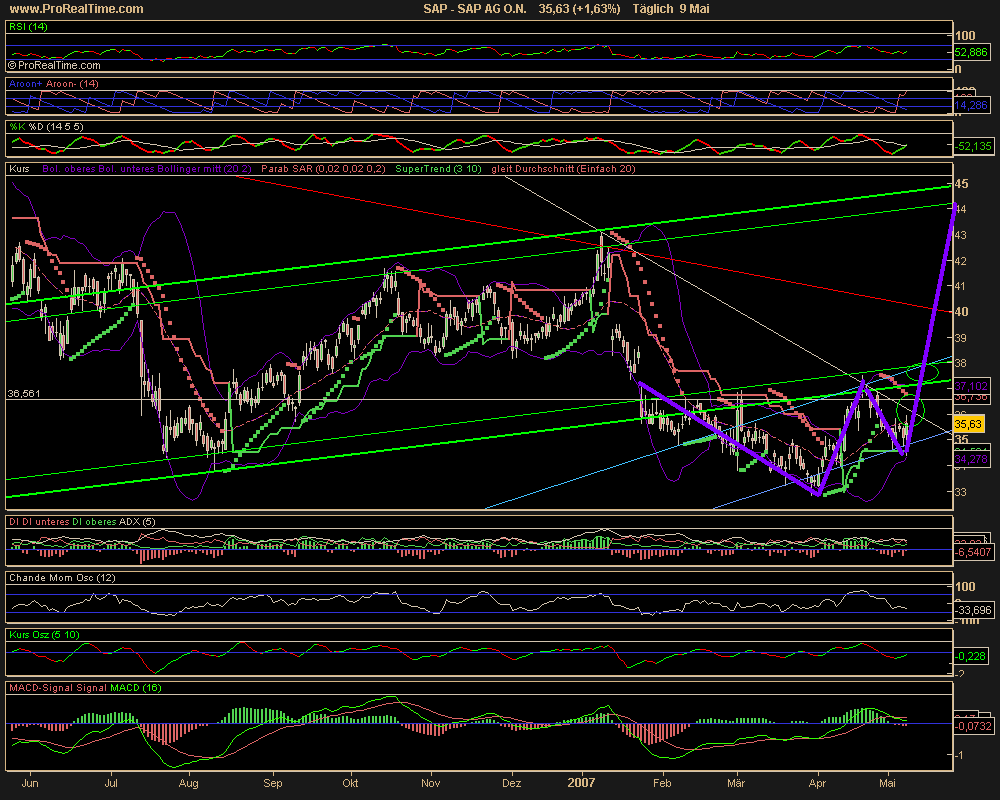Click the Täglich timeframe label in title
The image size is (1000, 800).
[653, 9]
